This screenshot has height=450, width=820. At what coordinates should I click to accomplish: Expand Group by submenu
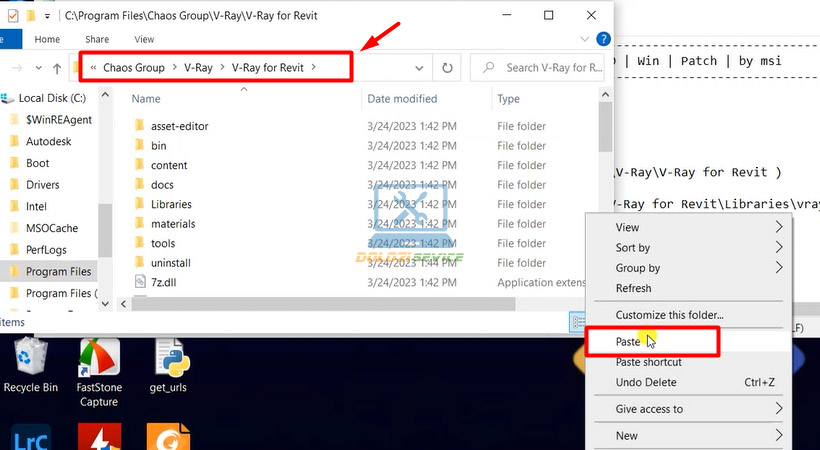(x=779, y=267)
